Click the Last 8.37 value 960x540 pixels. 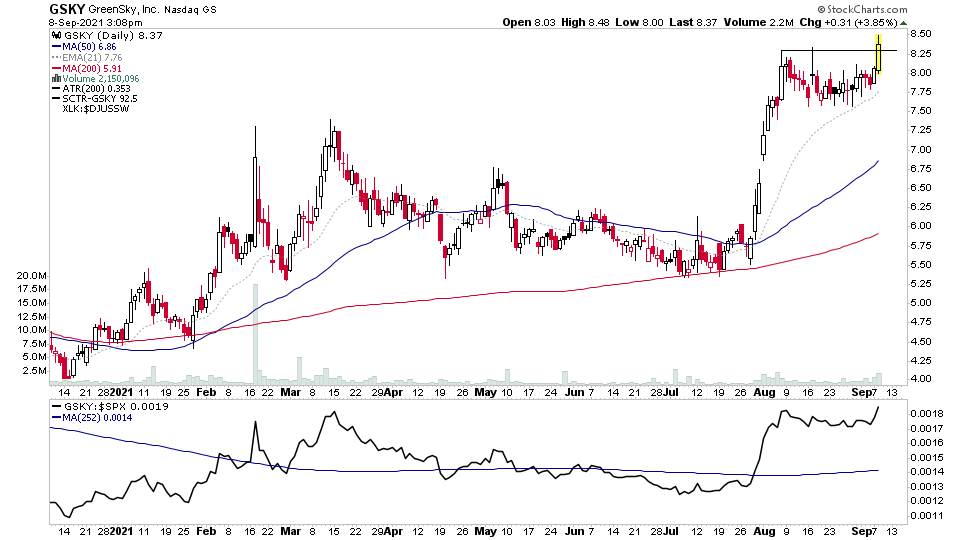pos(693,23)
